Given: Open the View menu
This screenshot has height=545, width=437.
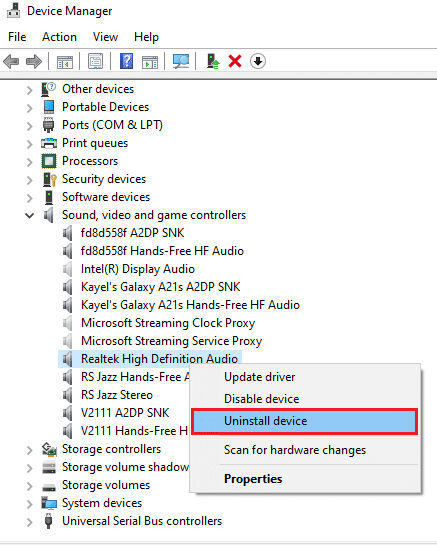Looking at the screenshot, I should pyautogui.click(x=105, y=37).
